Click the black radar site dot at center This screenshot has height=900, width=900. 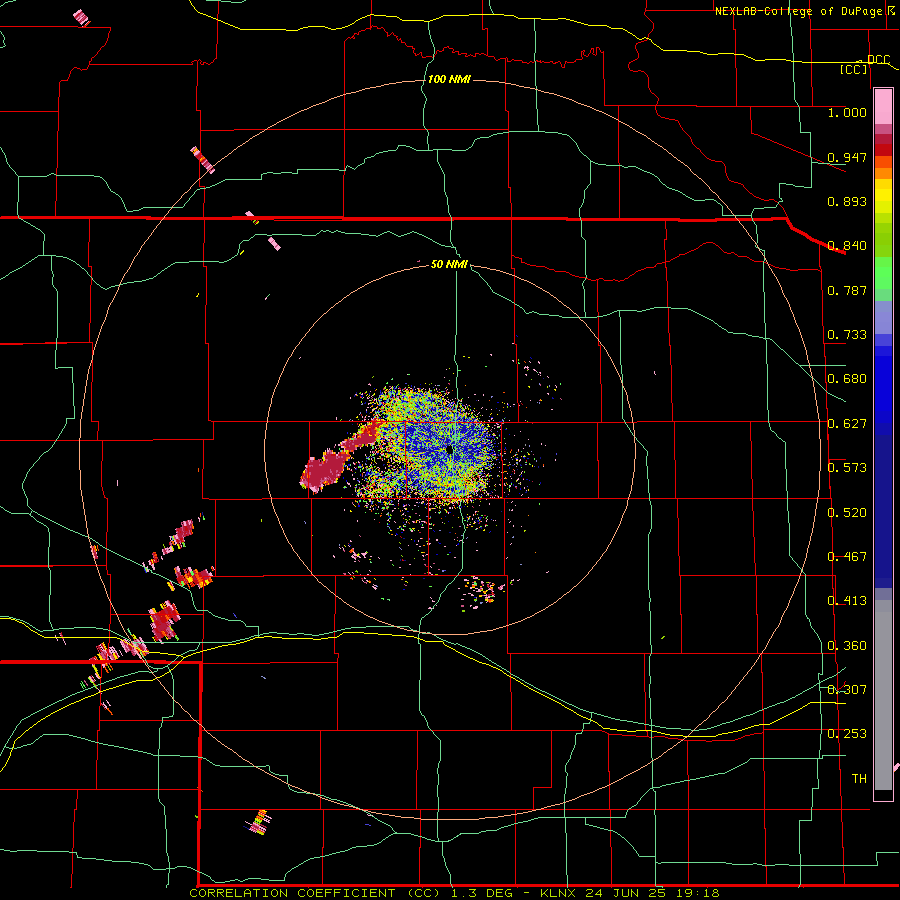(x=449, y=451)
